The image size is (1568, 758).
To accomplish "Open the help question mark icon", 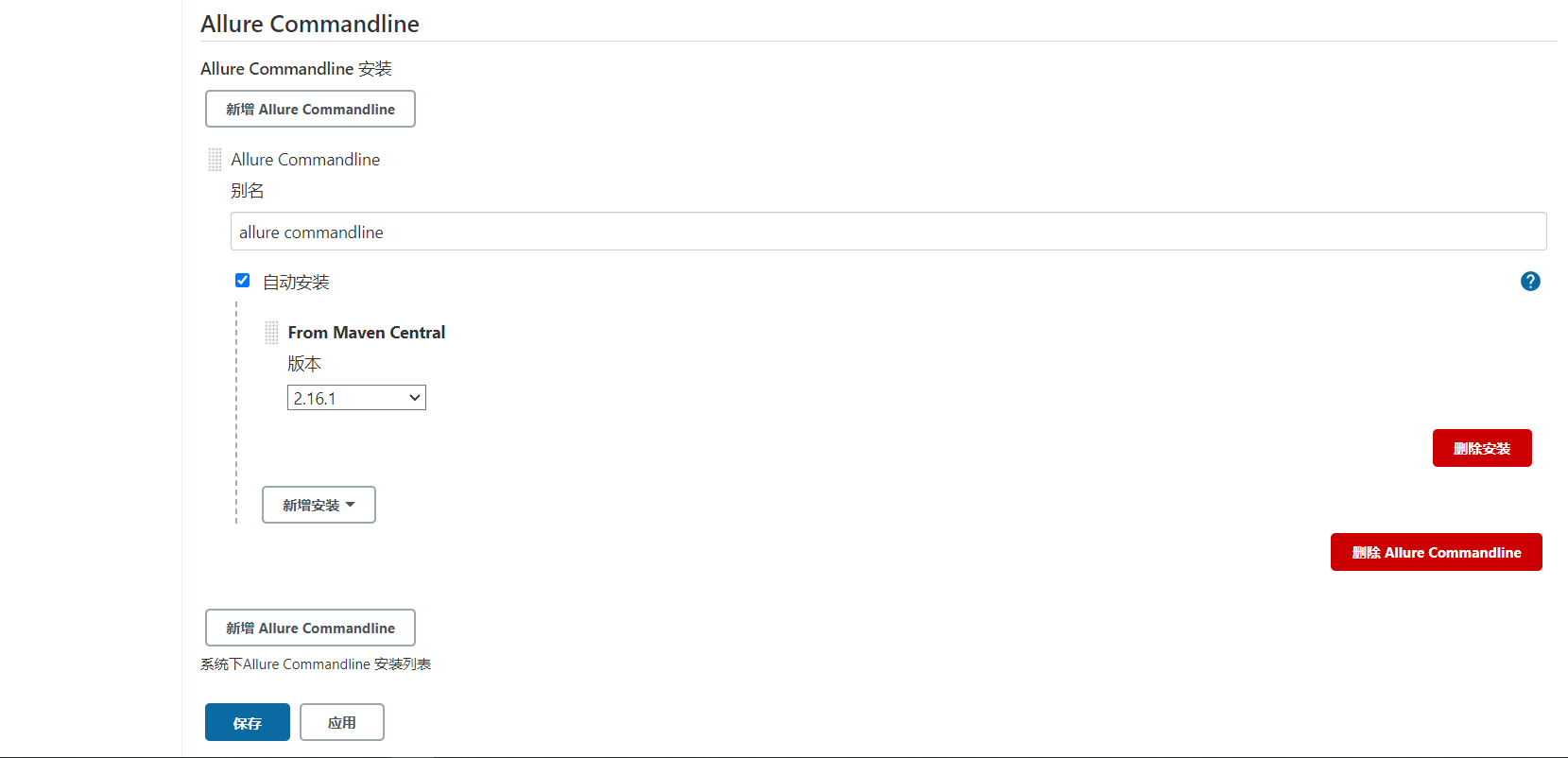I will [1530, 281].
